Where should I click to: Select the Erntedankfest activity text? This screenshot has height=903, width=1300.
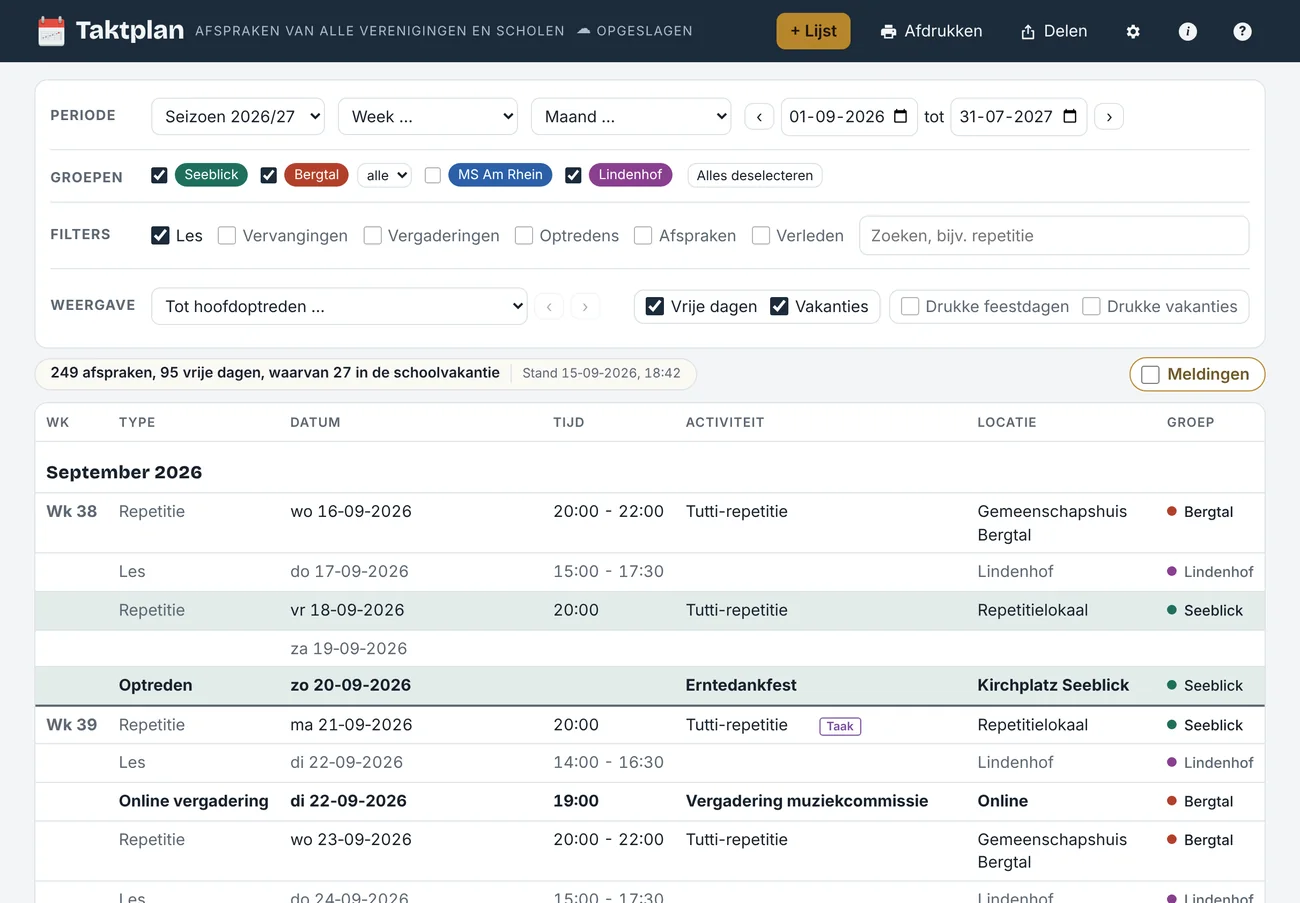[x=741, y=686]
